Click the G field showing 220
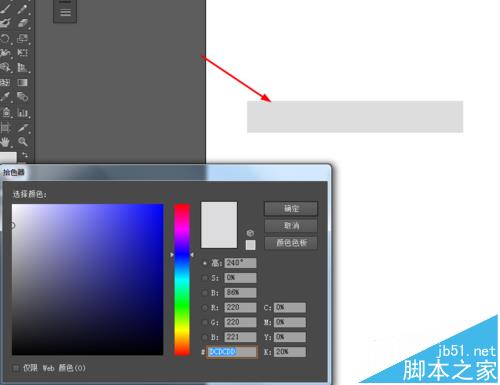The width and height of the screenshot is (500, 385). [240, 322]
